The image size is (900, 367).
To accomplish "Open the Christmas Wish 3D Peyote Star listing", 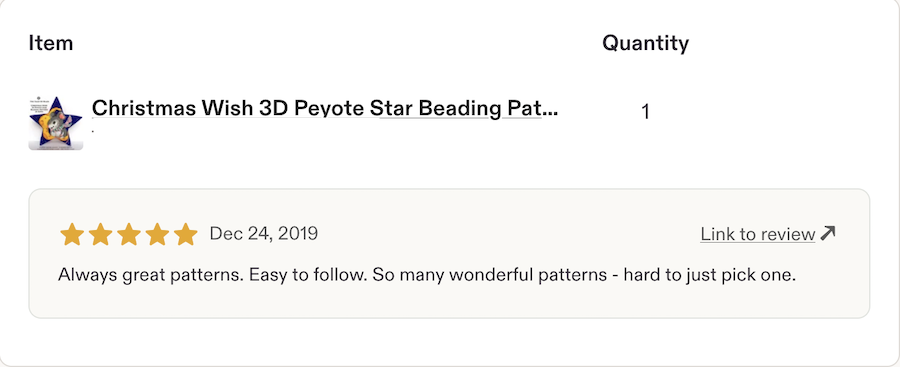I will [324, 108].
